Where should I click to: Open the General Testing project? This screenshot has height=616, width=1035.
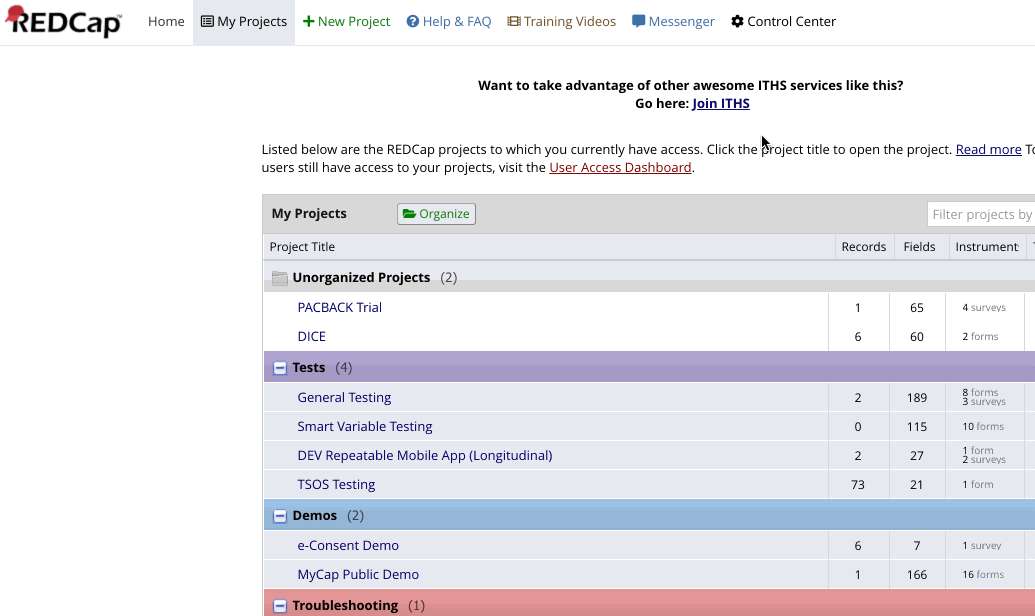344,397
